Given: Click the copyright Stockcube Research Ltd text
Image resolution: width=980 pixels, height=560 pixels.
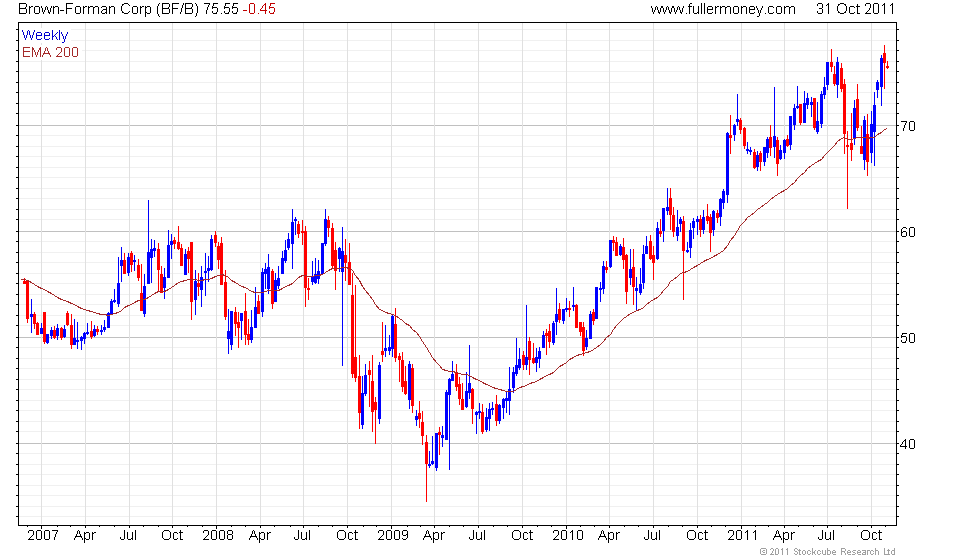Looking at the screenshot, I should click(x=828, y=552).
